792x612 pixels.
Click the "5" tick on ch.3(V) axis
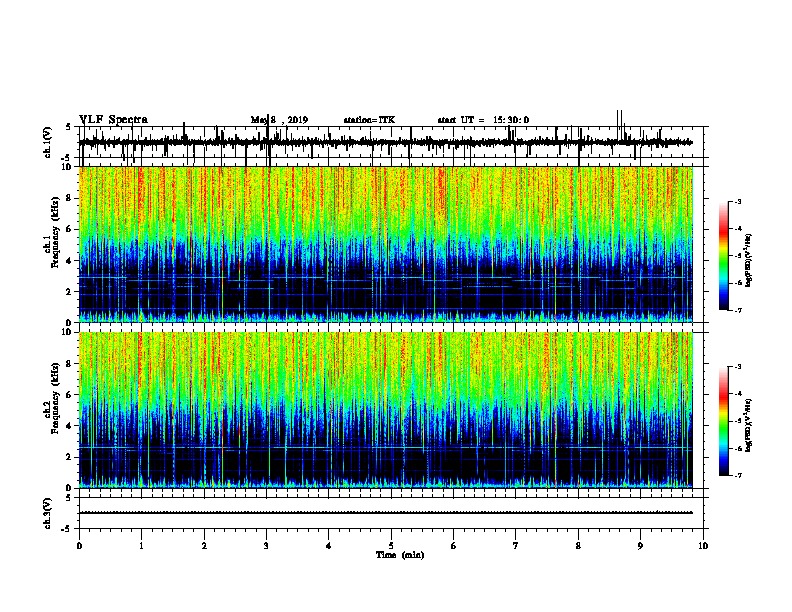coord(69,498)
